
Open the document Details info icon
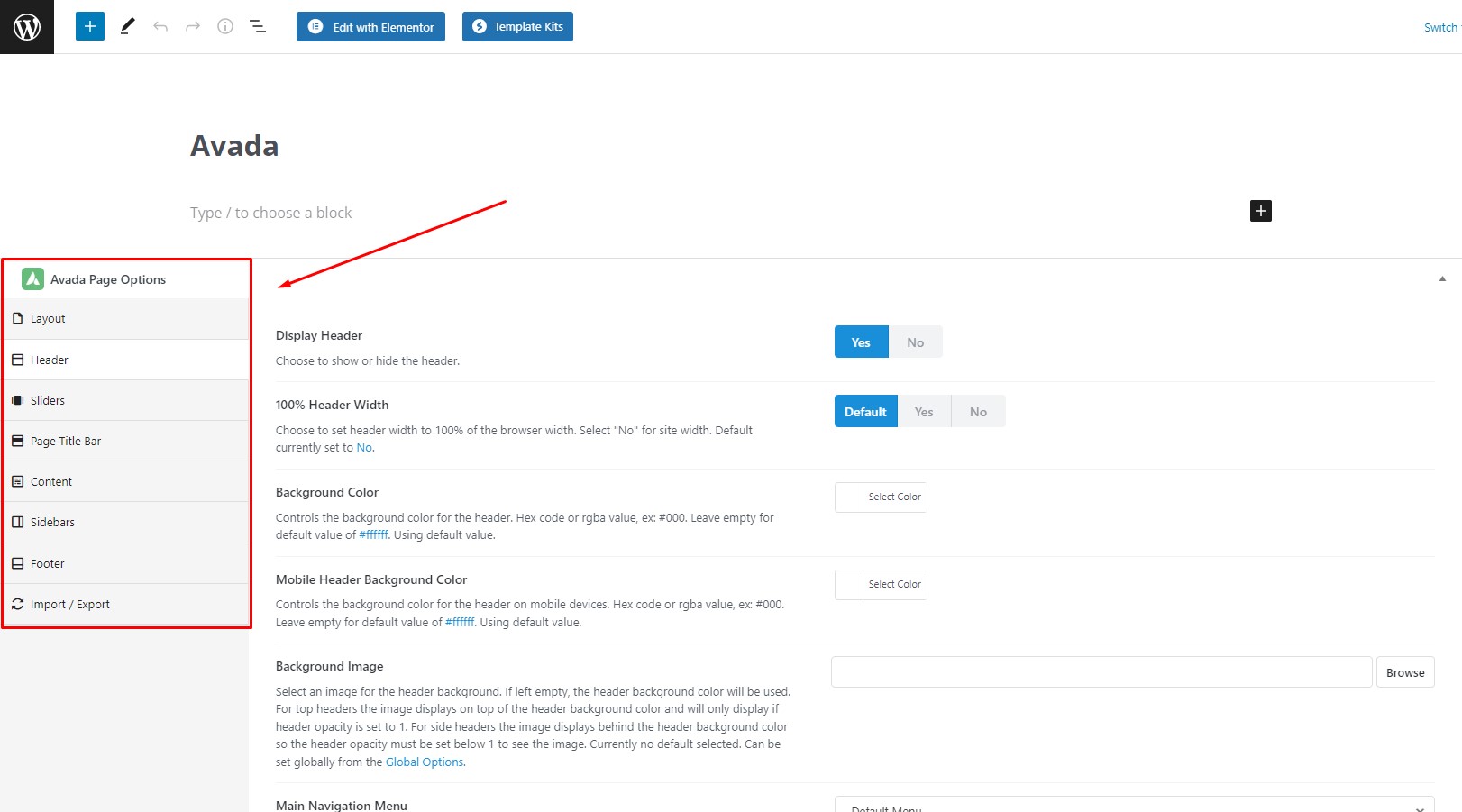(x=225, y=26)
